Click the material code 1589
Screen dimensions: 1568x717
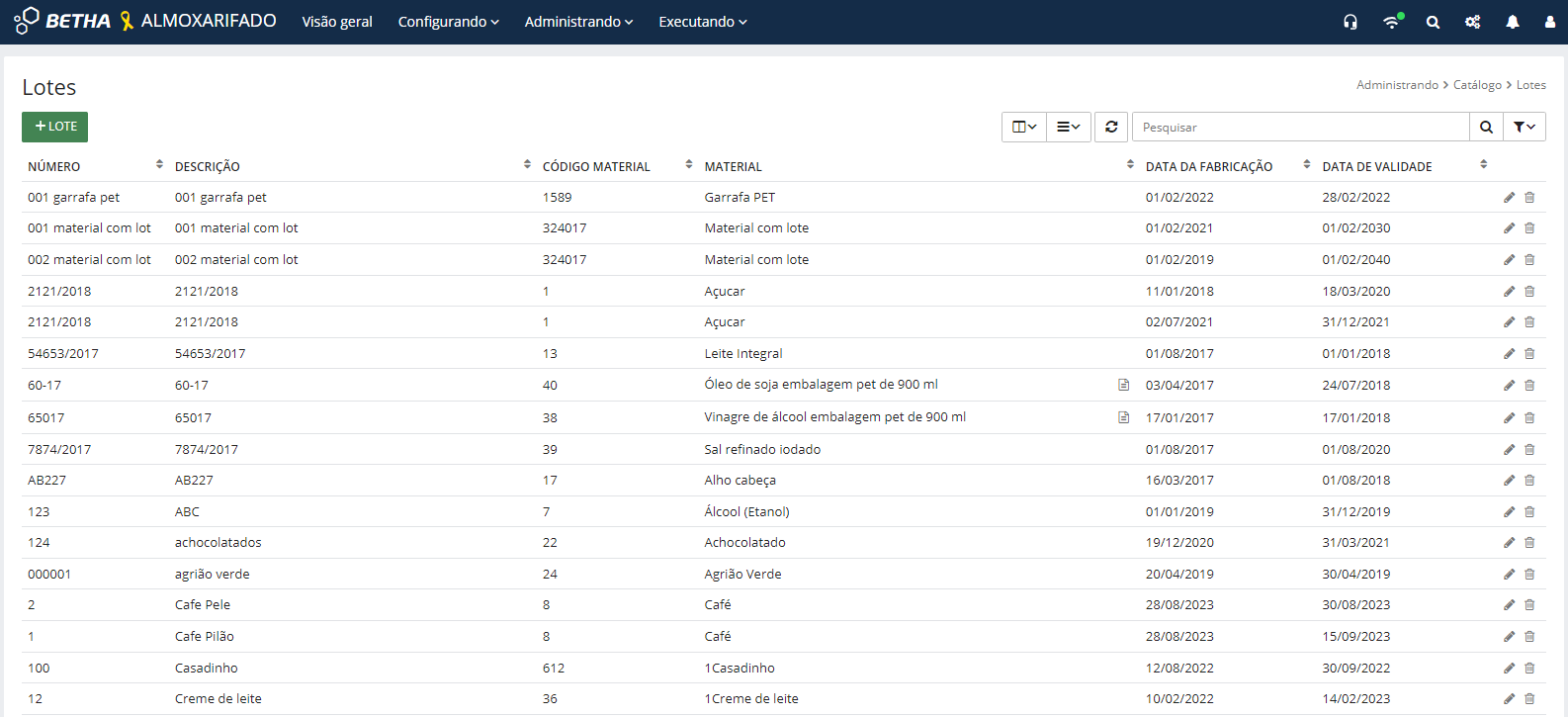pyautogui.click(x=558, y=198)
